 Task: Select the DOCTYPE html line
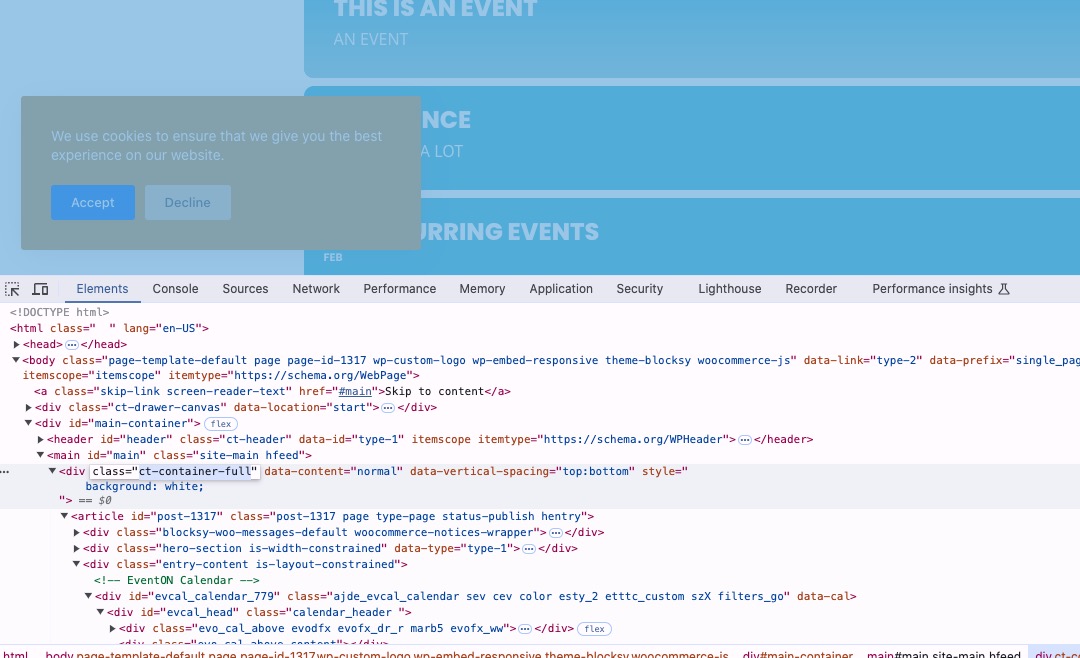59,312
